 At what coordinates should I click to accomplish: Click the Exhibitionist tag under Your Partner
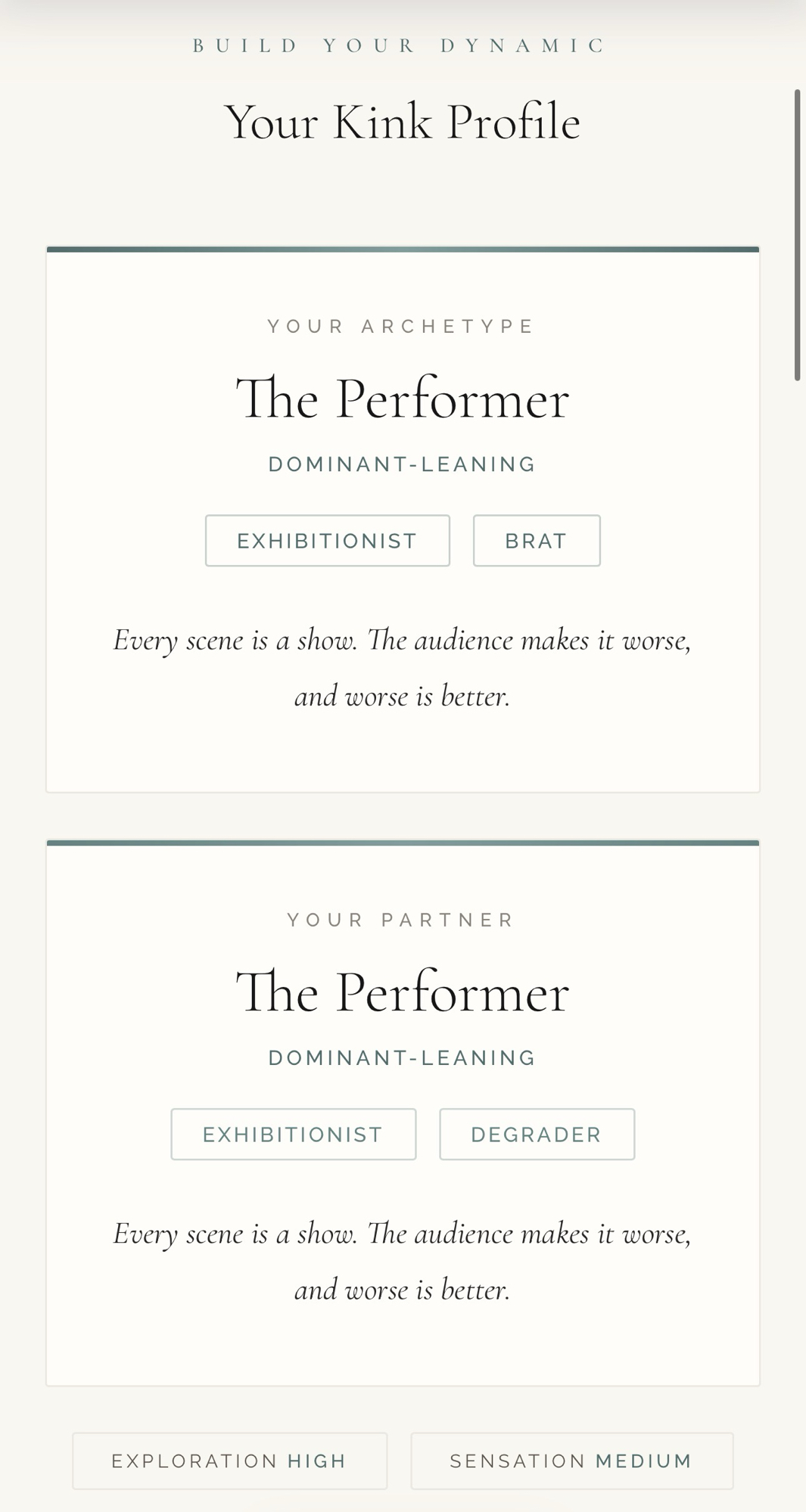coord(293,1135)
